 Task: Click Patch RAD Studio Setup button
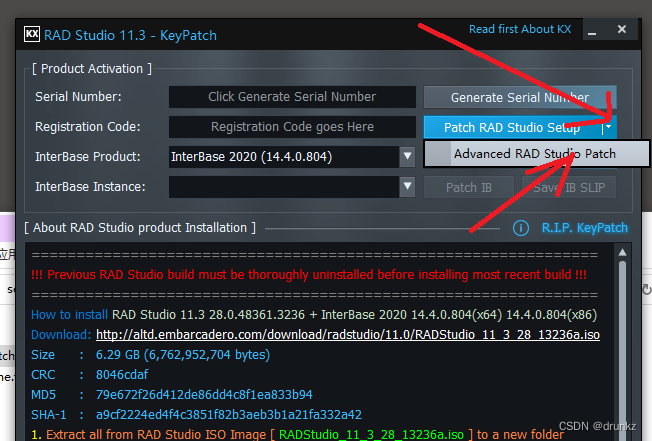(512, 127)
